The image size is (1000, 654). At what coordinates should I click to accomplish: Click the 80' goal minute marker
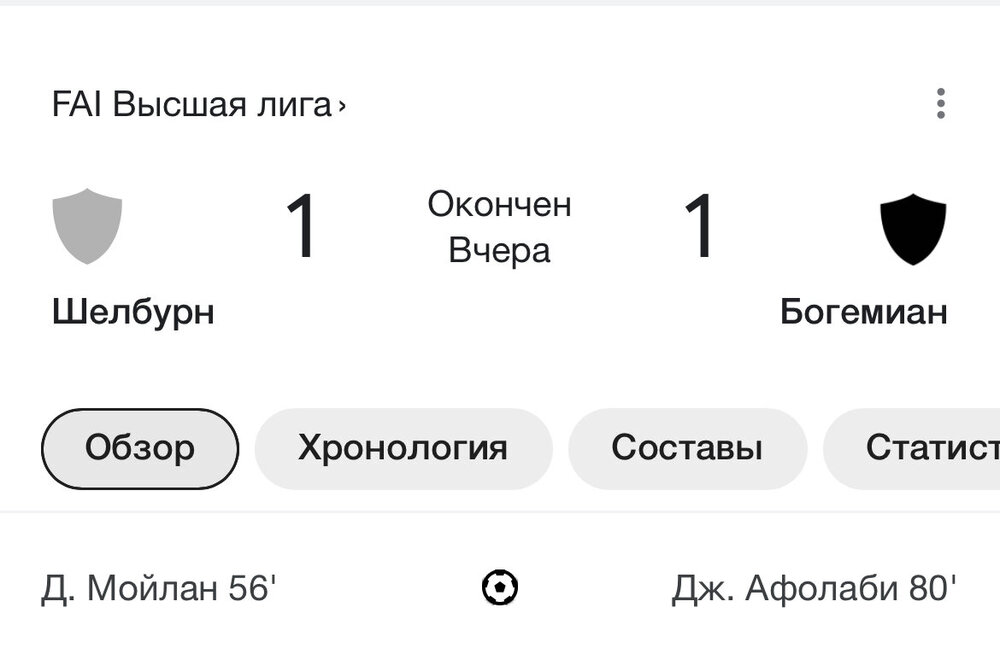tap(933, 588)
